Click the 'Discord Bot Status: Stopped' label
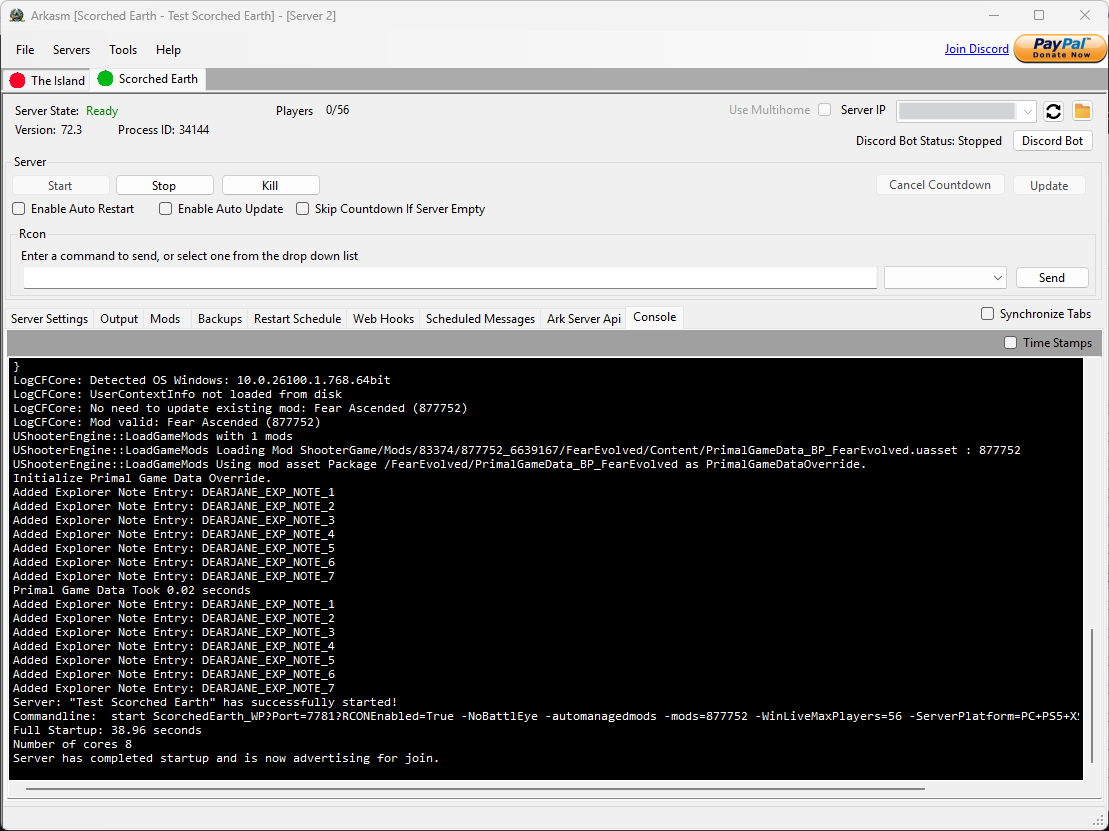Image resolution: width=1109 pixels, height=831 pixels. click(929, 141)
